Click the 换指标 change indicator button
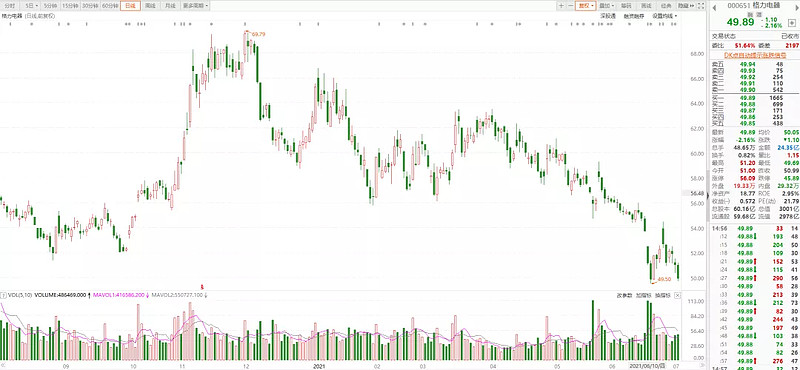The width and height of the screenshot is (800, 370). [663, 295]
